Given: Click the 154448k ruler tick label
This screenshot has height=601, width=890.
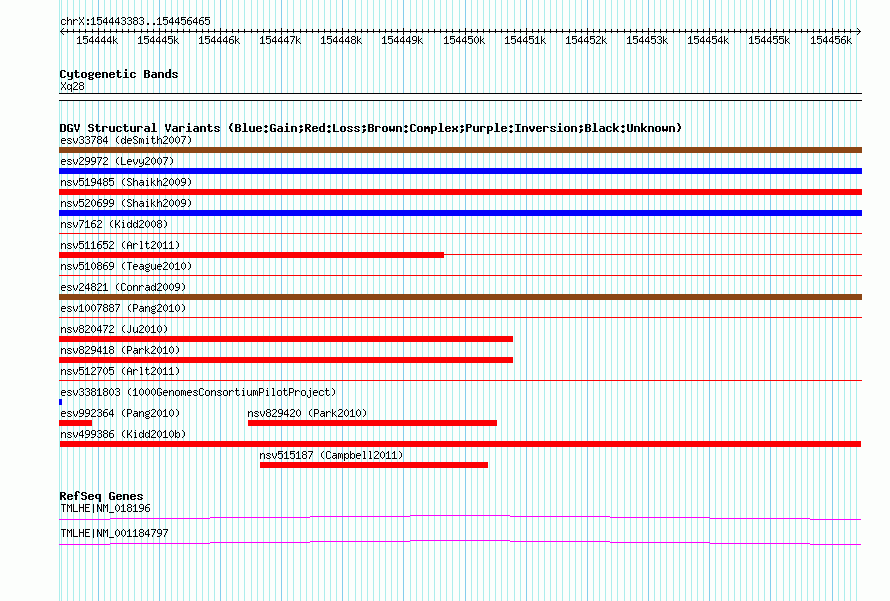Looking at the screenshot, I should coord(341,40).
